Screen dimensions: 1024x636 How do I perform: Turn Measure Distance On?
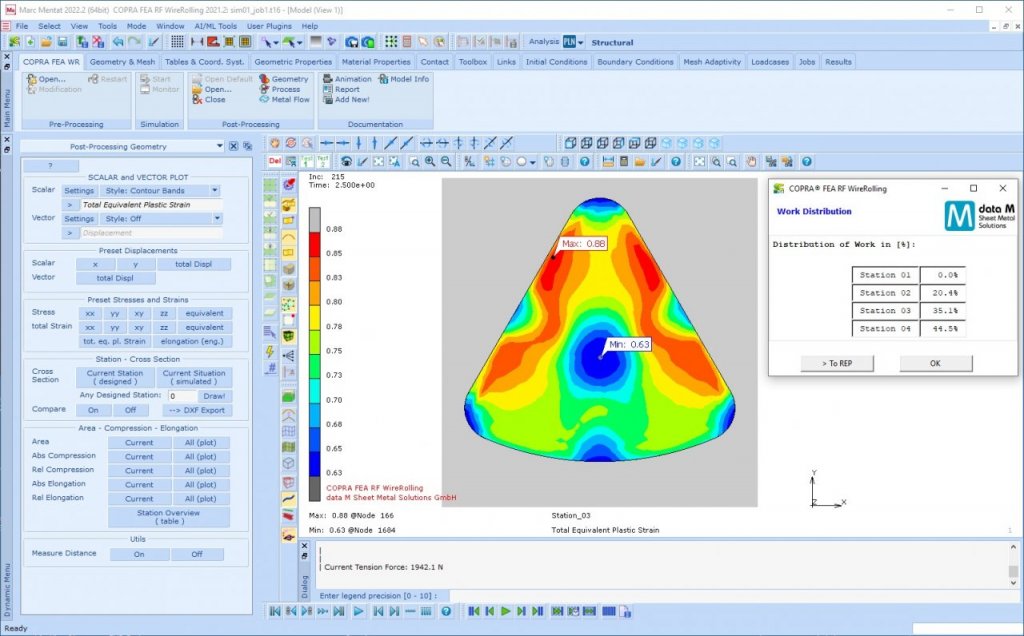[139, 554]
